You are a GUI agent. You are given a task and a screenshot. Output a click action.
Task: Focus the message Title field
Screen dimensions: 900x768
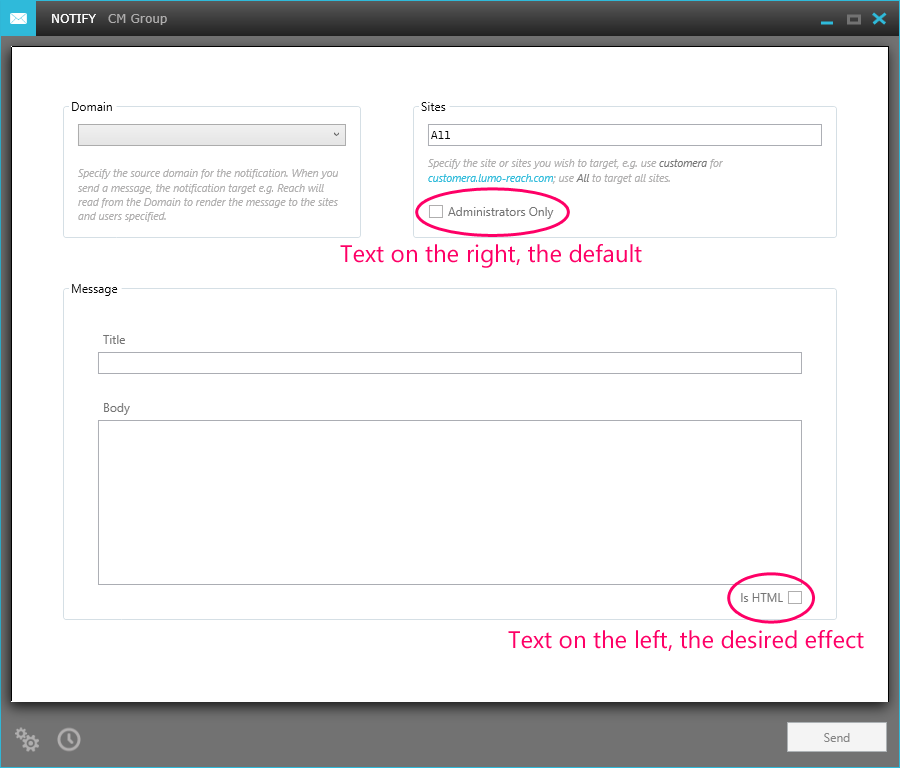point(449,363)
